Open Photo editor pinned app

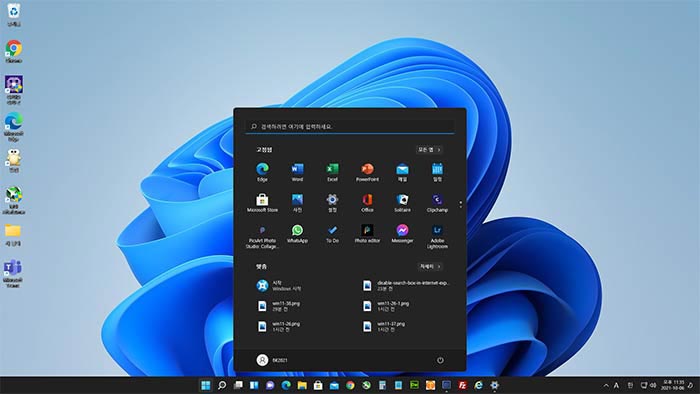tap(367, 234)
